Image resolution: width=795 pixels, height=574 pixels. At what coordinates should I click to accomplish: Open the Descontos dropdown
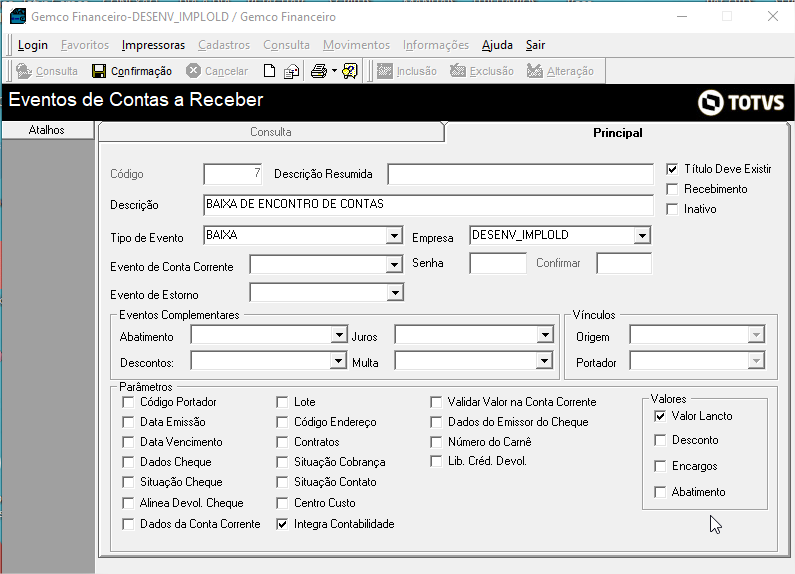[x=338, y=361]
